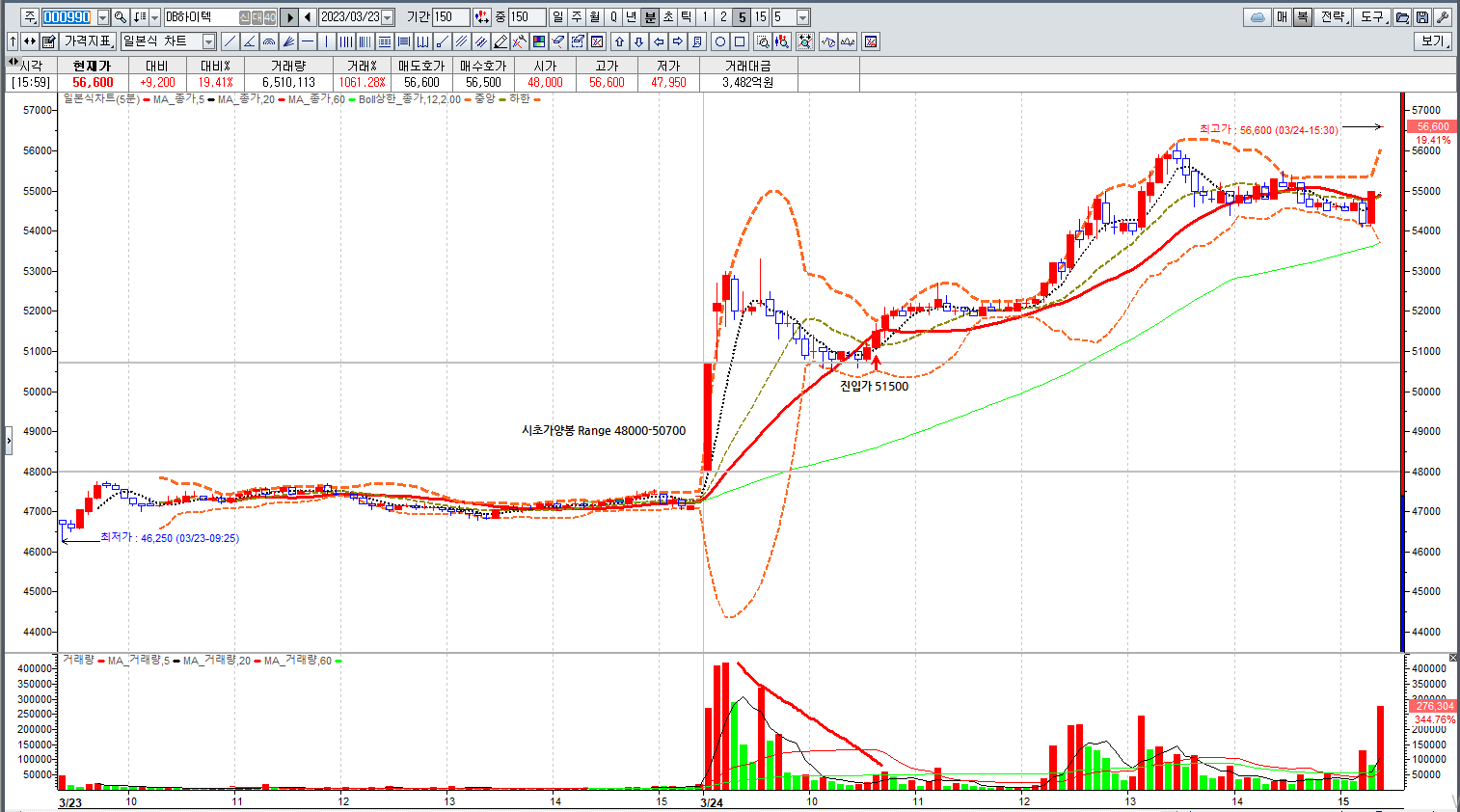The image size is (1460, 812).
Task: Click the 기간 period input field 150
Action: point(450,17)
